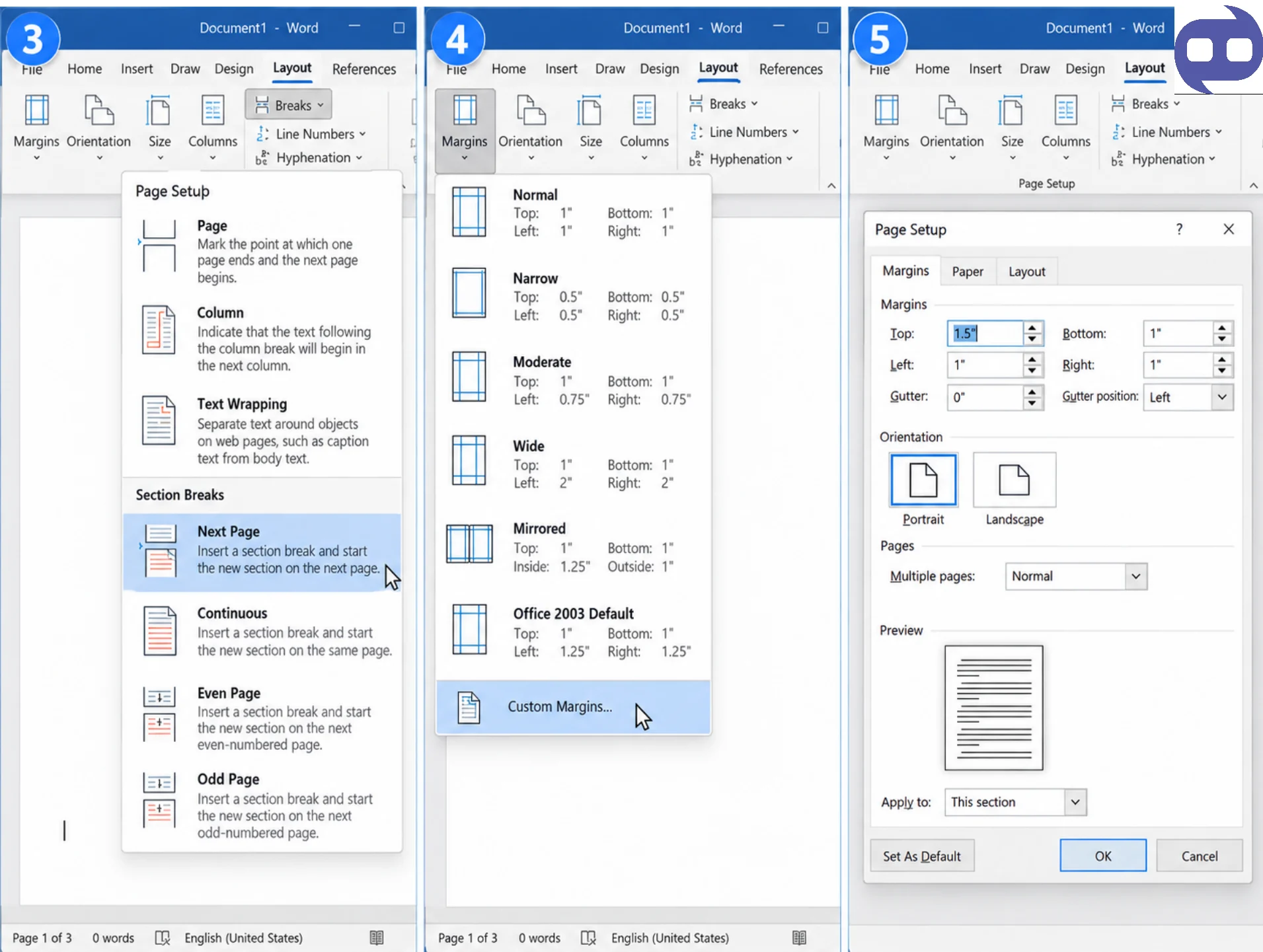Image resolution: width=1263 pixels, height=952 pixels.
Task: Click the Bottom margin input field
Action: tap(1178, 334)
